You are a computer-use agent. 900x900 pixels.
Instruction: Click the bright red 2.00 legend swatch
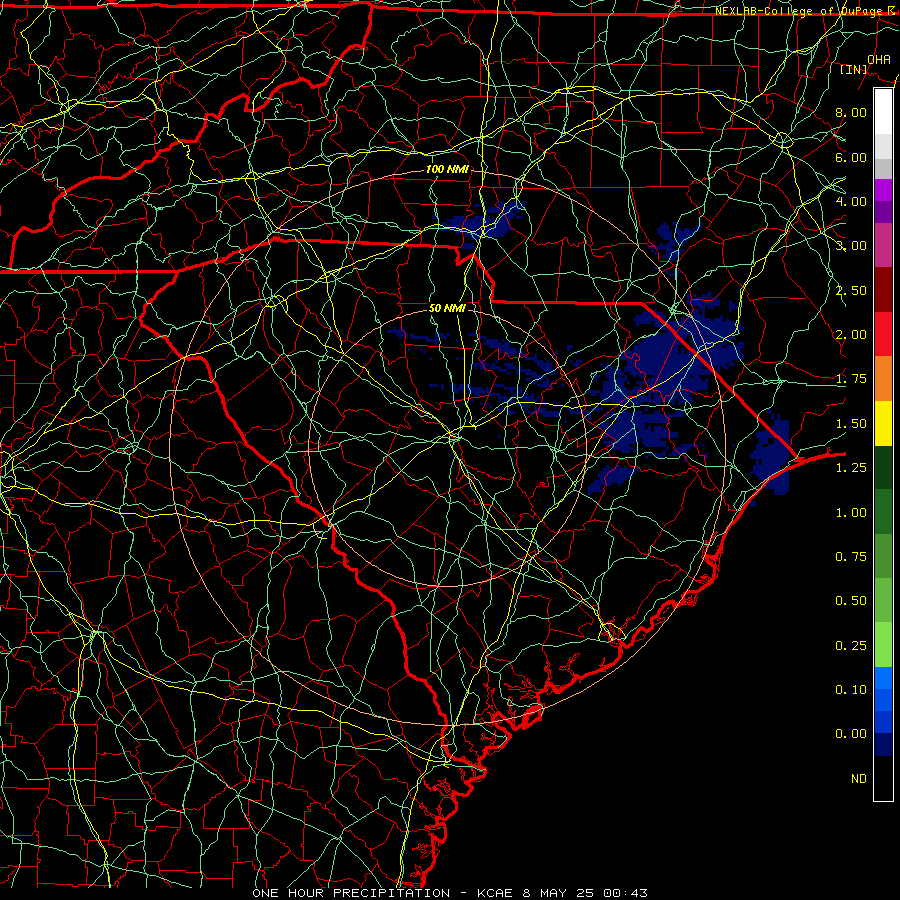tap(883, 334)
